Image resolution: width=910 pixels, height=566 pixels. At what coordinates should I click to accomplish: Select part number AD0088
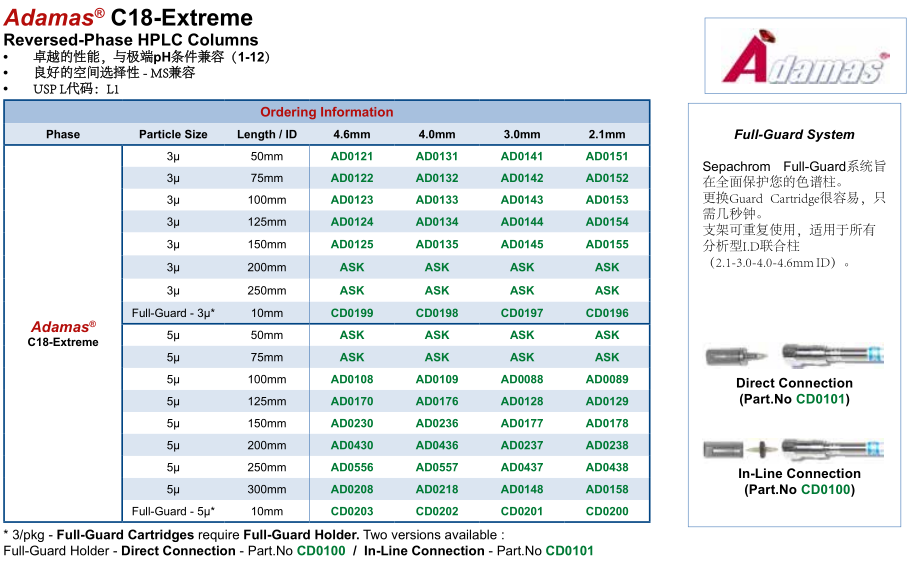tap(522, 379)
